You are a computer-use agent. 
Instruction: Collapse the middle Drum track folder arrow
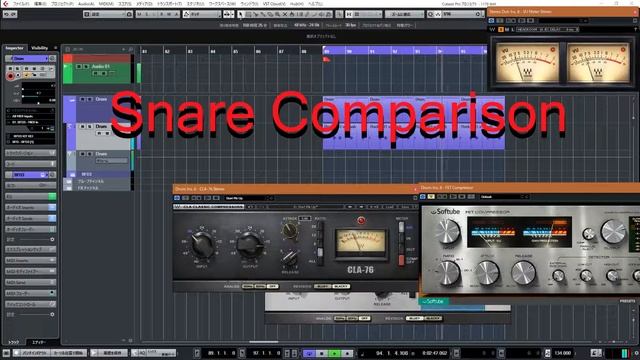click(x=69, y=127)
